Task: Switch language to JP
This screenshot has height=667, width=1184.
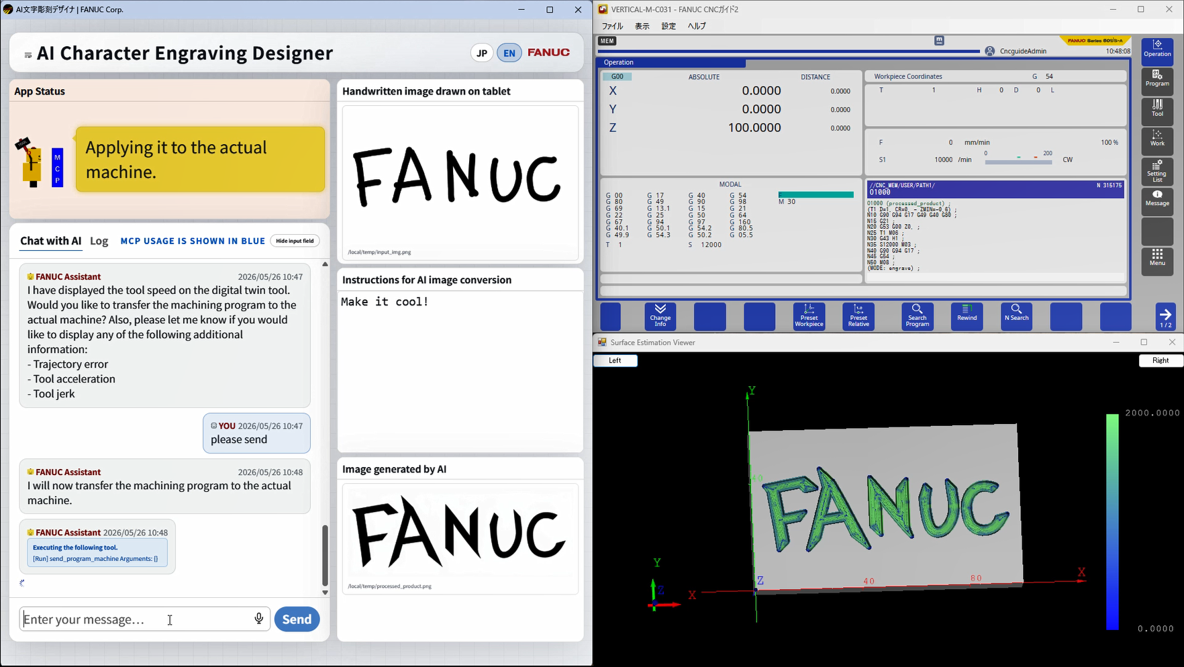Action: coord(482,53)
